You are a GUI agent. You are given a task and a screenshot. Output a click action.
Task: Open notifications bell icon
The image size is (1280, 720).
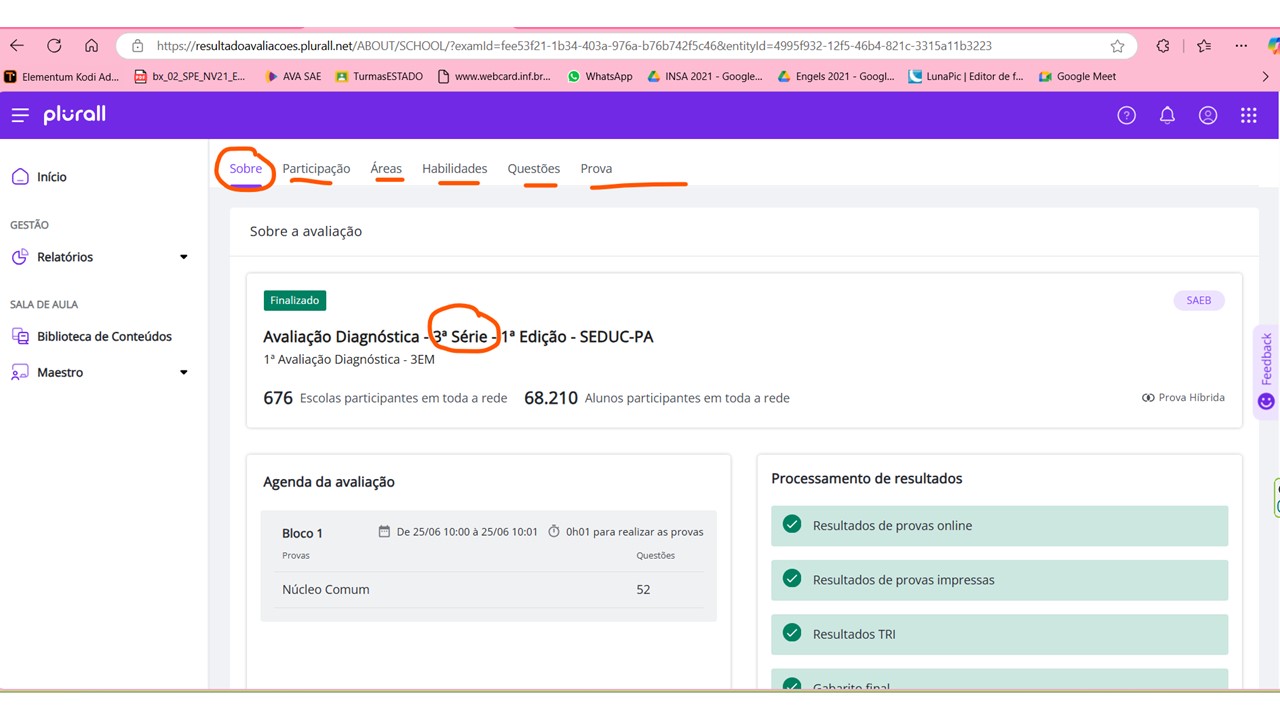coord(1167,115)
